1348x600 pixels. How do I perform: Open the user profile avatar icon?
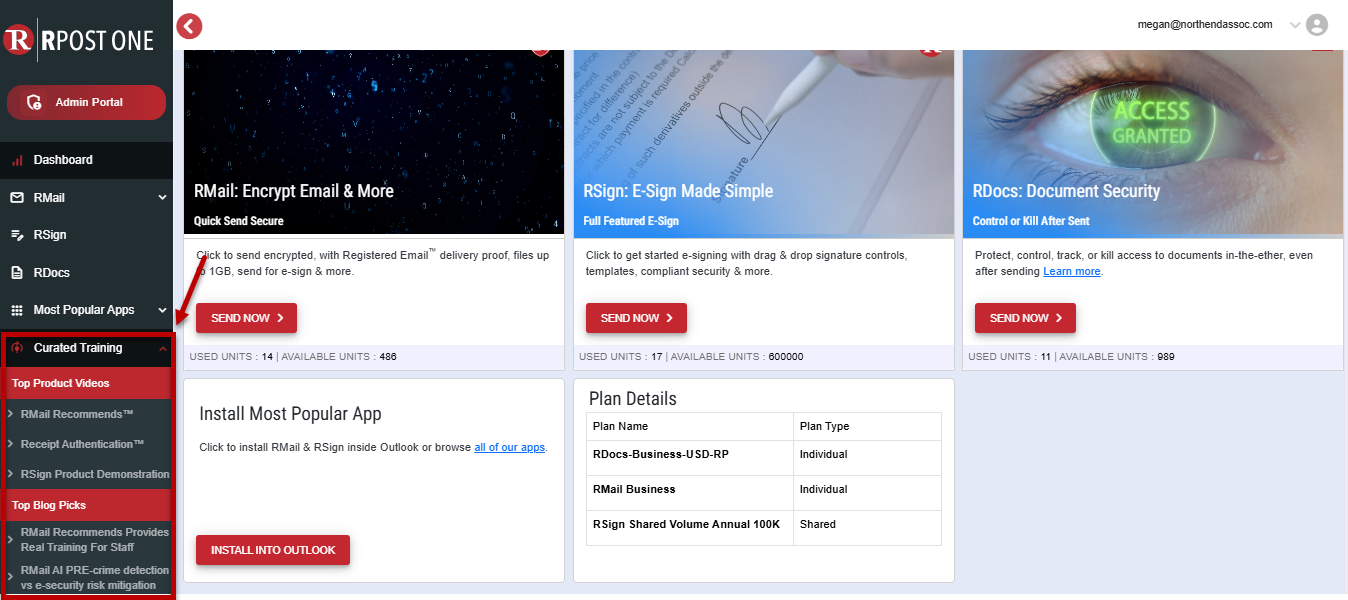coord(1317,25)
